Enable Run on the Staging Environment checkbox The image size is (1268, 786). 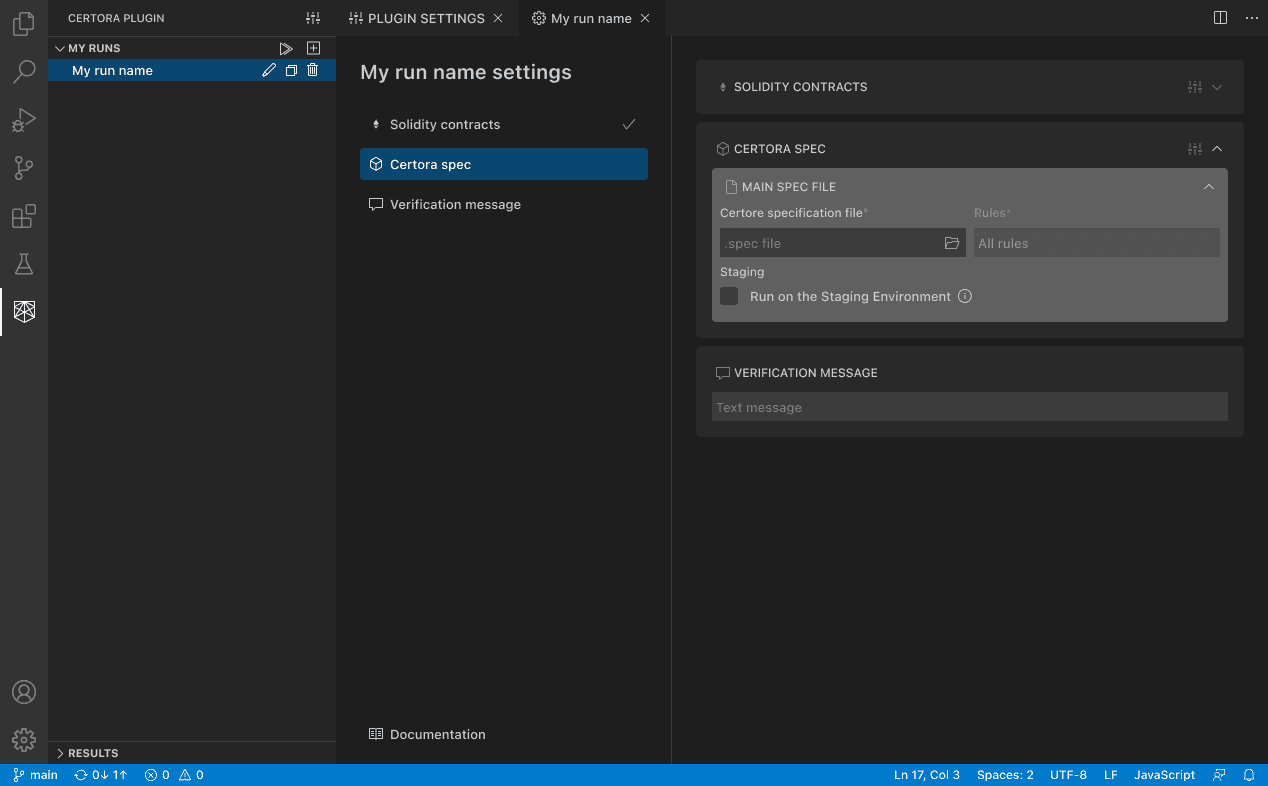pyautogui.click(x=729, y=296)
